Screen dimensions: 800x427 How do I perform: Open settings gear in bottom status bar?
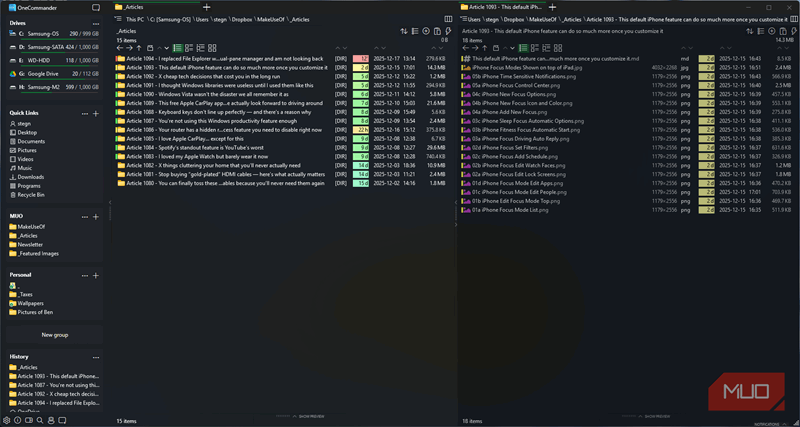pos(6,420)
